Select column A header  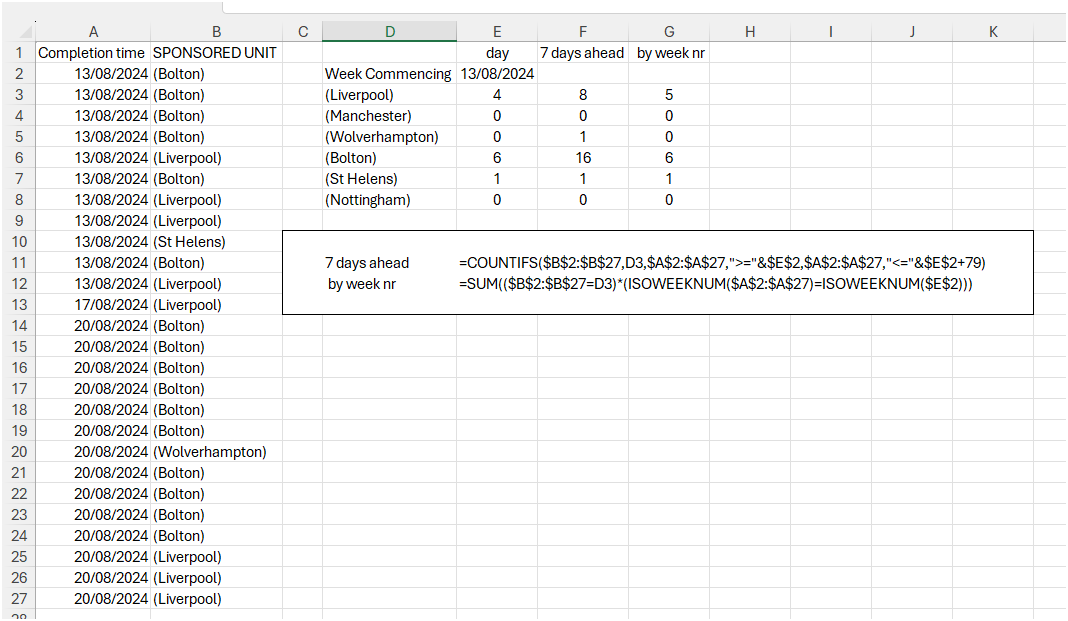93,31
